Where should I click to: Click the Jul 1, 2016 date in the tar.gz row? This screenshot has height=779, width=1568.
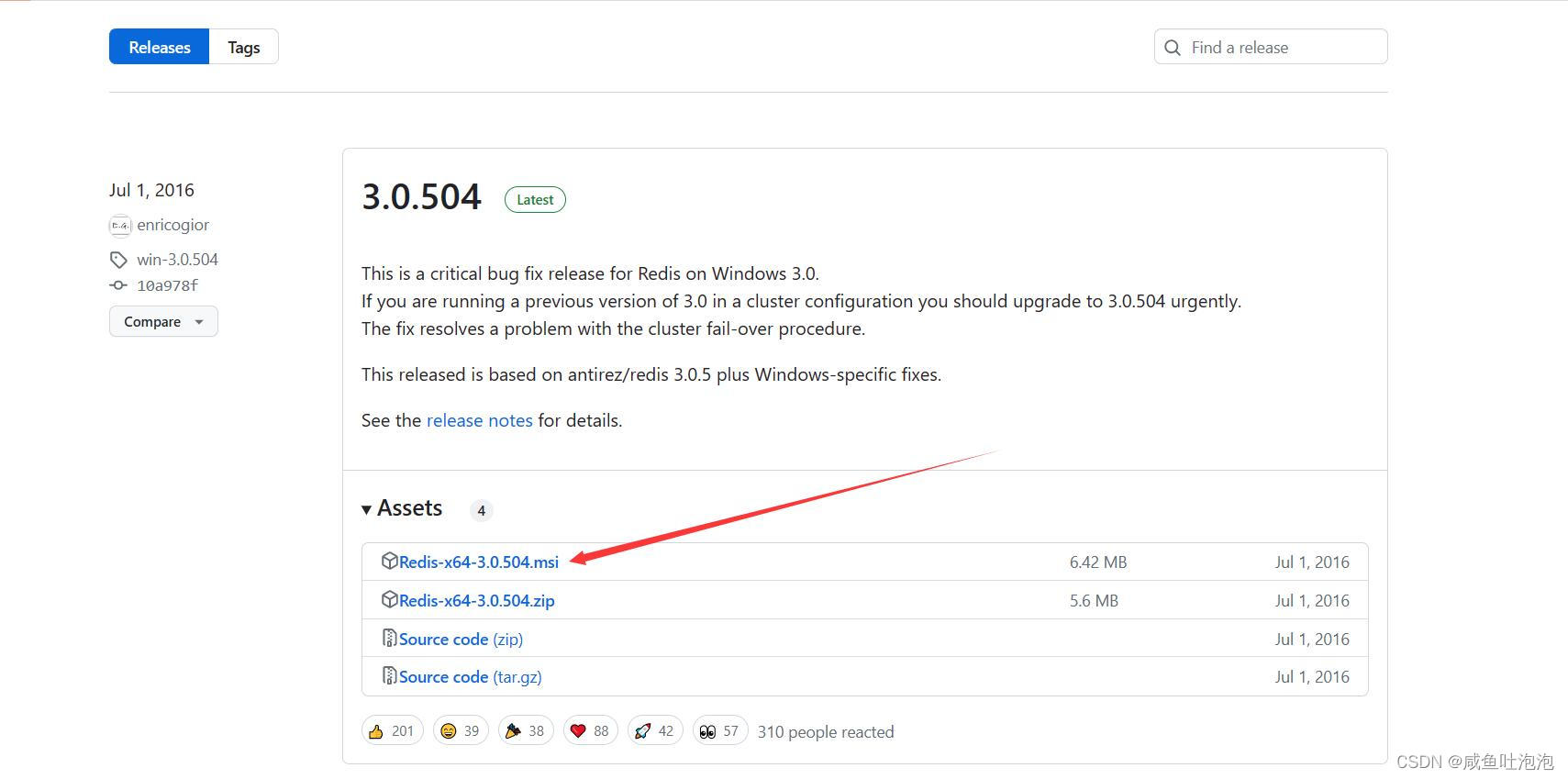point(1312,676)
